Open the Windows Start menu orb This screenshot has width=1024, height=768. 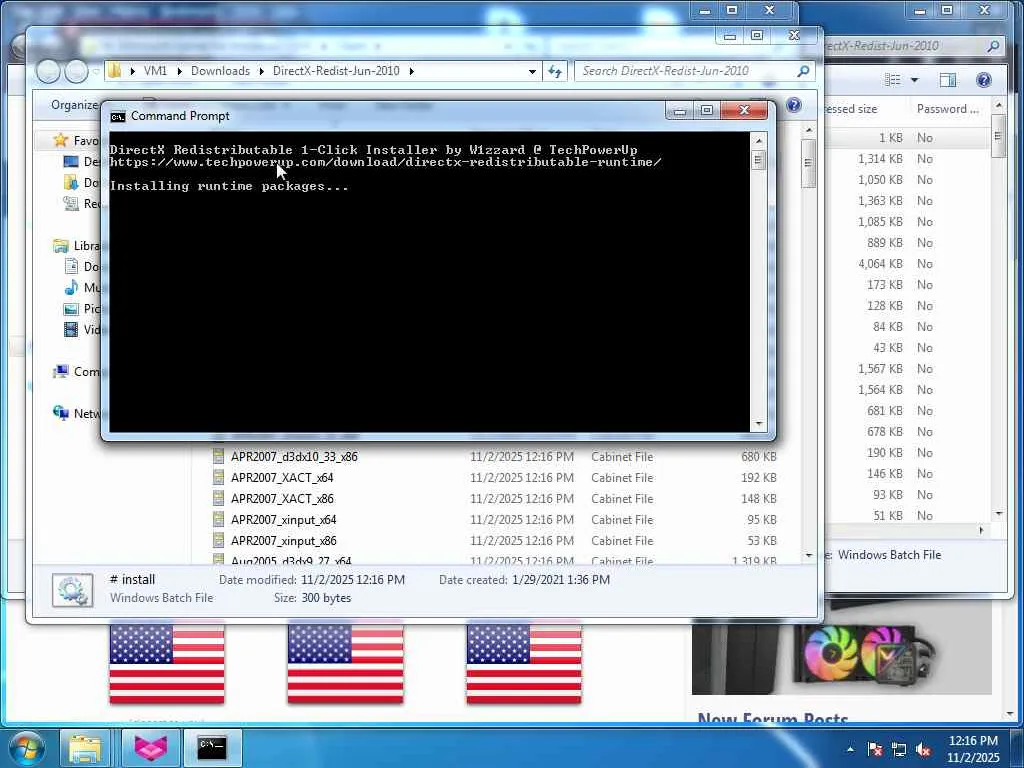(27, 748)
